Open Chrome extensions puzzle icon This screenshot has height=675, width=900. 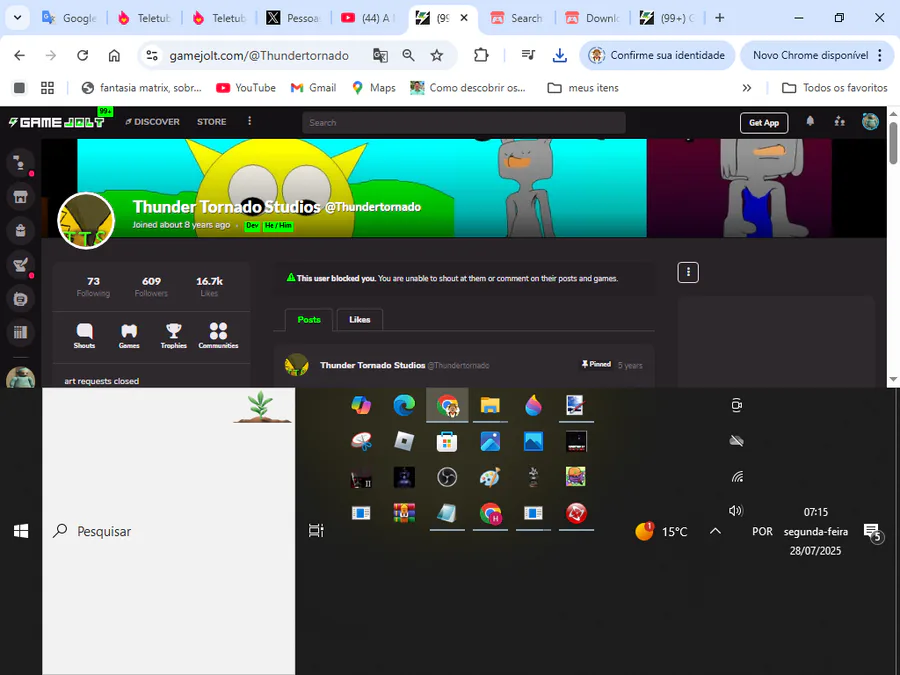(481, 55)
